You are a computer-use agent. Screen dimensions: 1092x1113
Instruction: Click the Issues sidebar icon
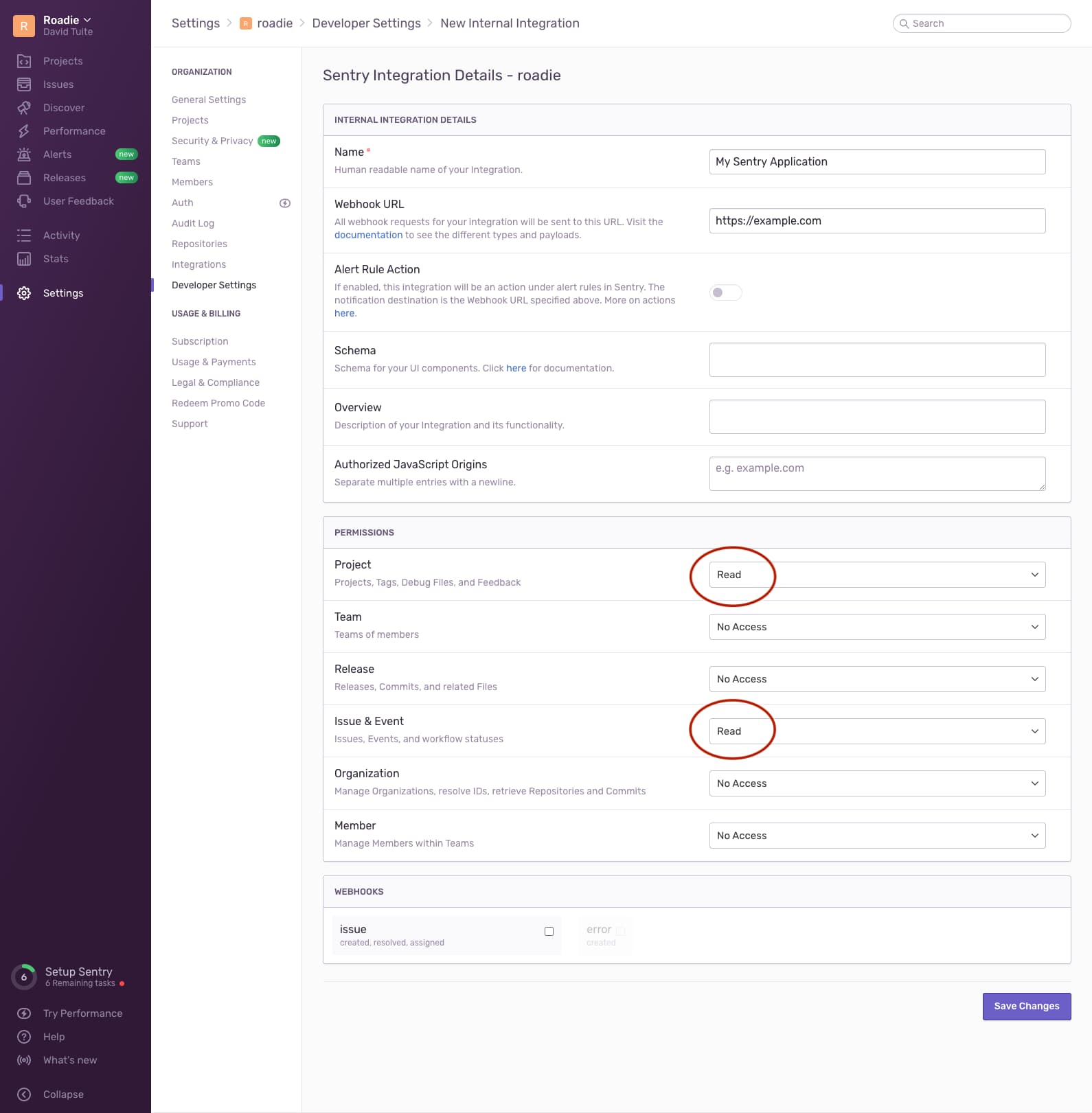24,84
